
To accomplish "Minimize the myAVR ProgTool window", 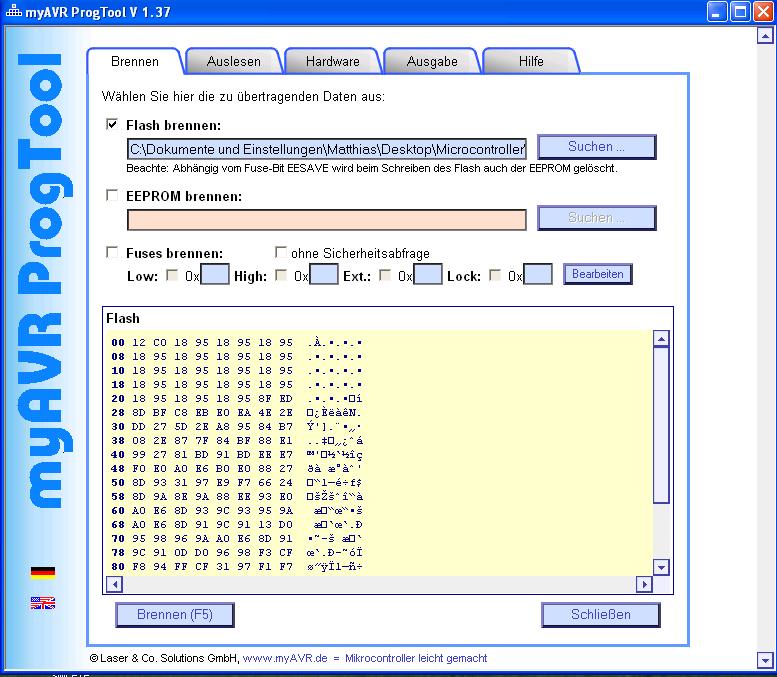I will point(717,12).
